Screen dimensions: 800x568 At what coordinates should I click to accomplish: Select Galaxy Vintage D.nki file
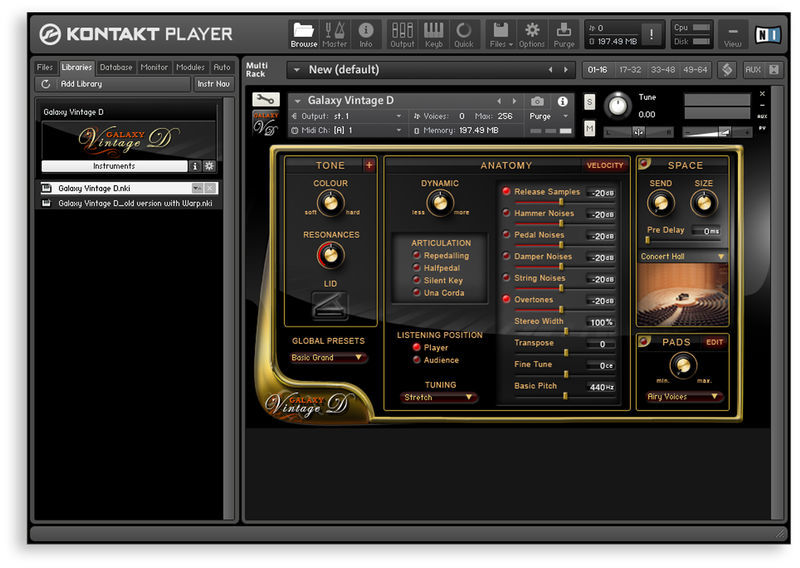click(129, 188)
